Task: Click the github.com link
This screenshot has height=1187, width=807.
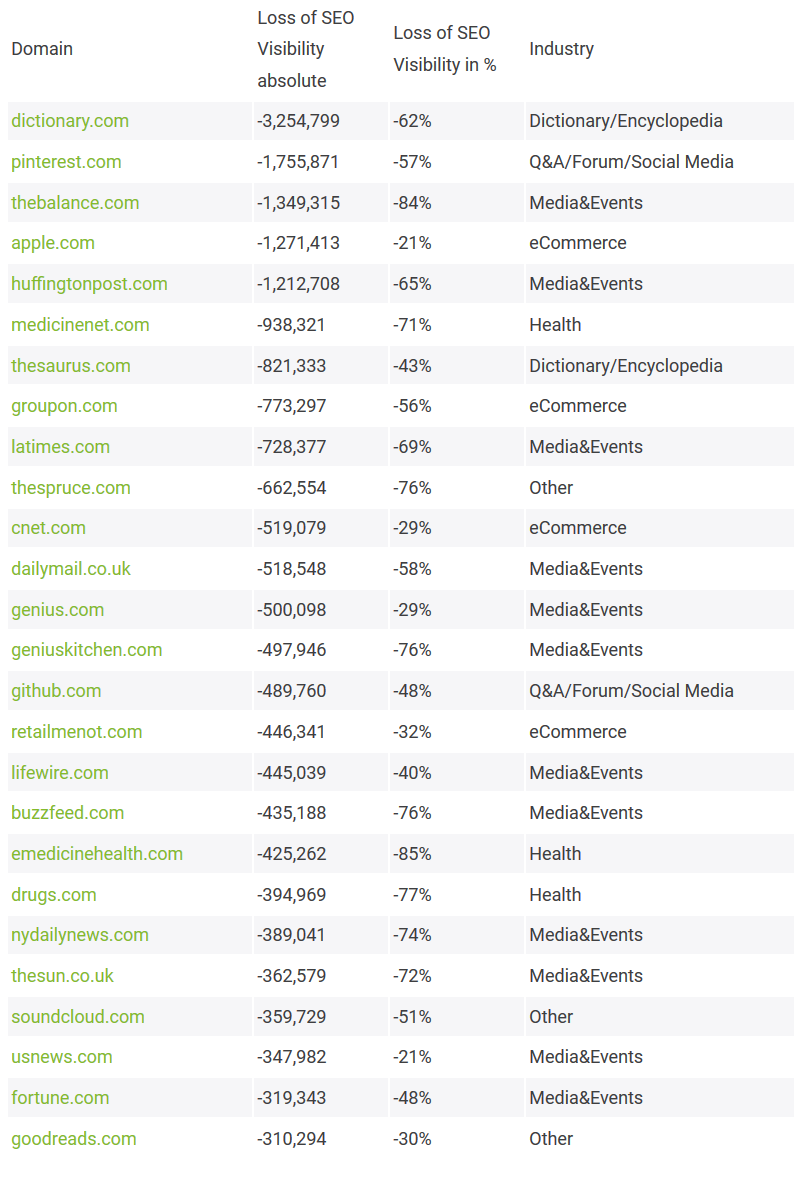Action: [x=56, y=691]
